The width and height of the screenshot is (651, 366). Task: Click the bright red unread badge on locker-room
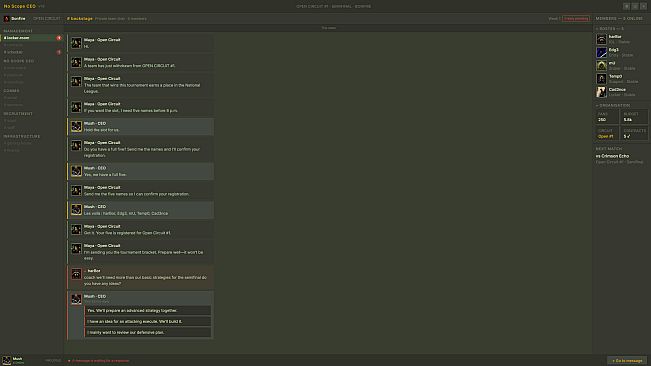pyautogui.click(x=59, y=38)
